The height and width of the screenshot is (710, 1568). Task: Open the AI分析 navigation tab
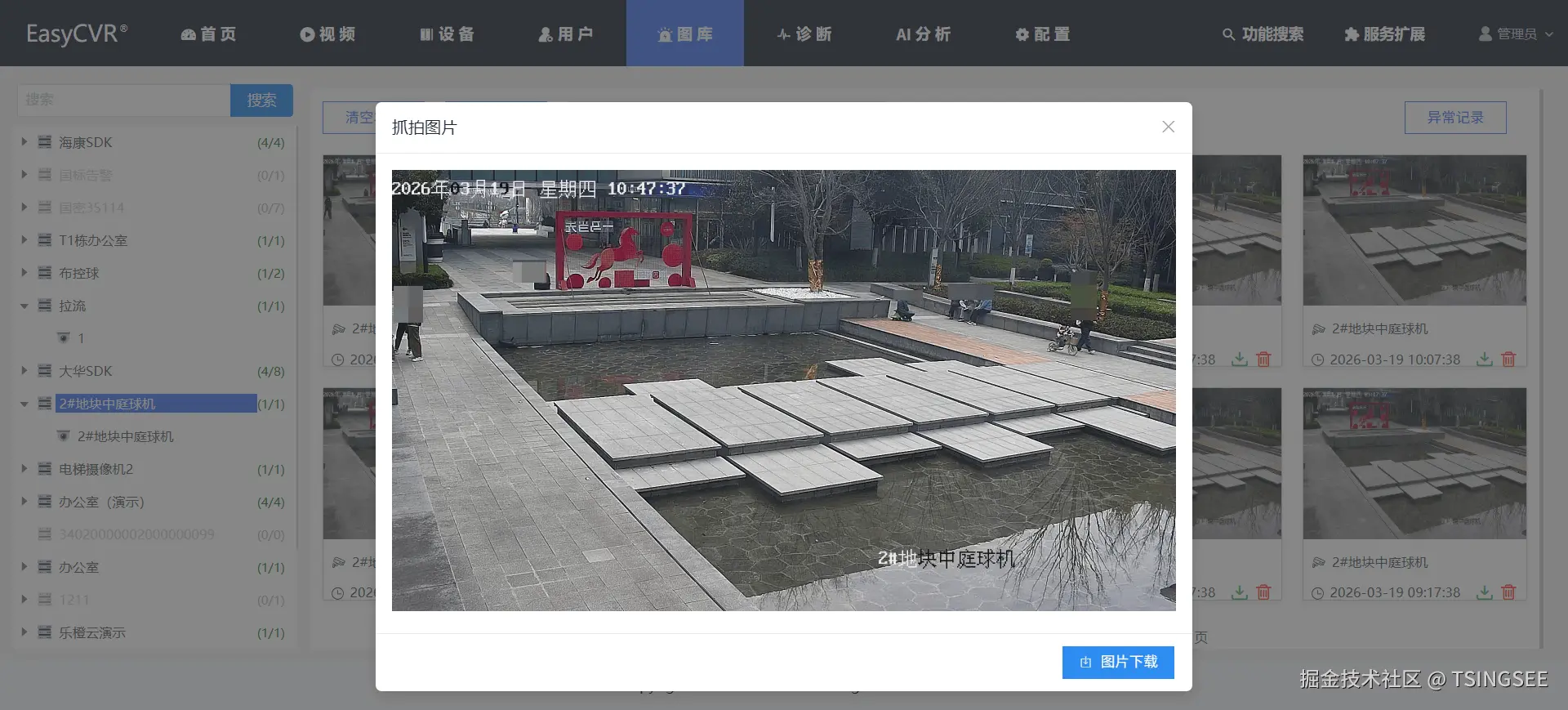tap(924, 33)
